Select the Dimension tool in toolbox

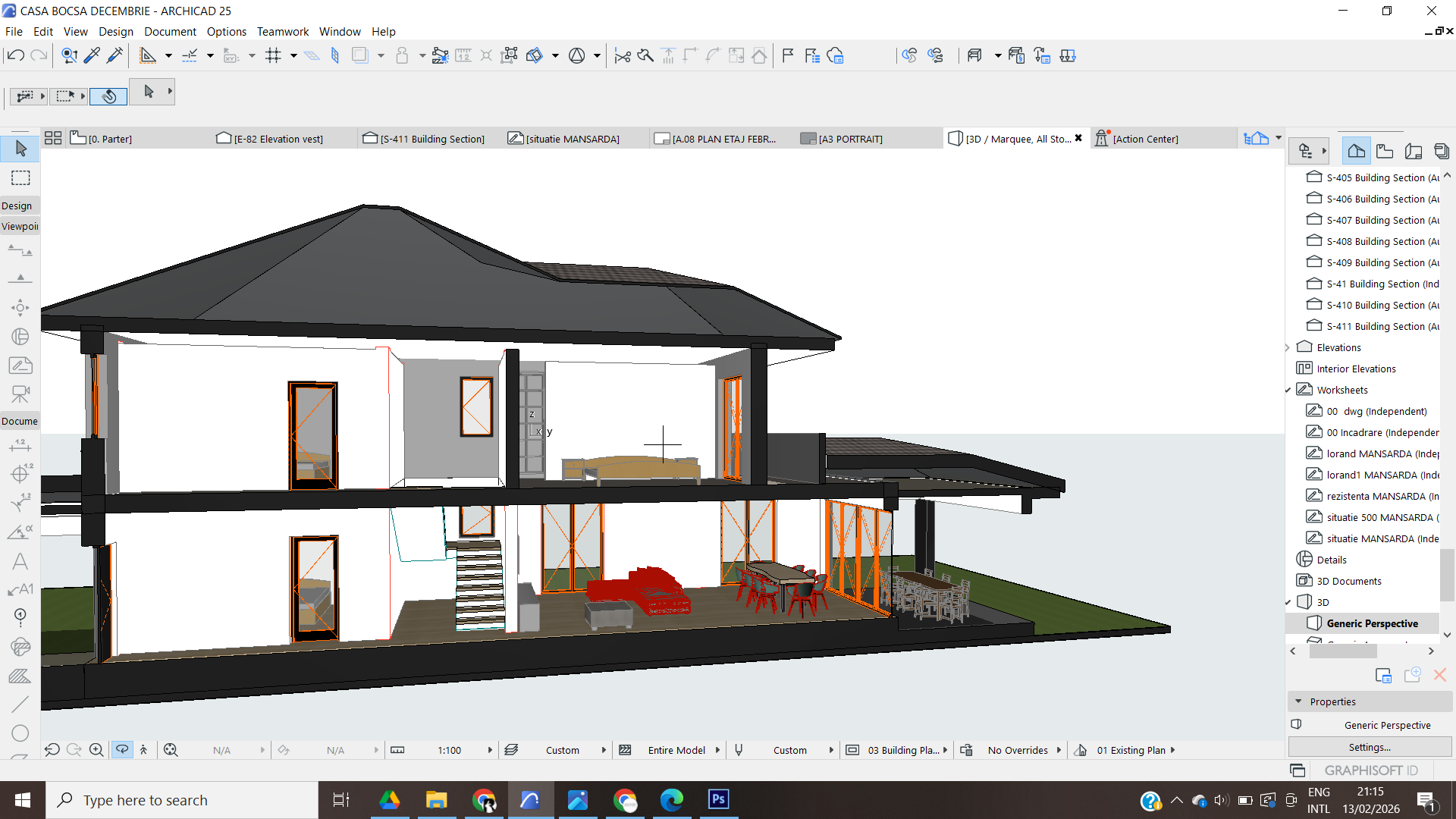(x=20, y=446)
